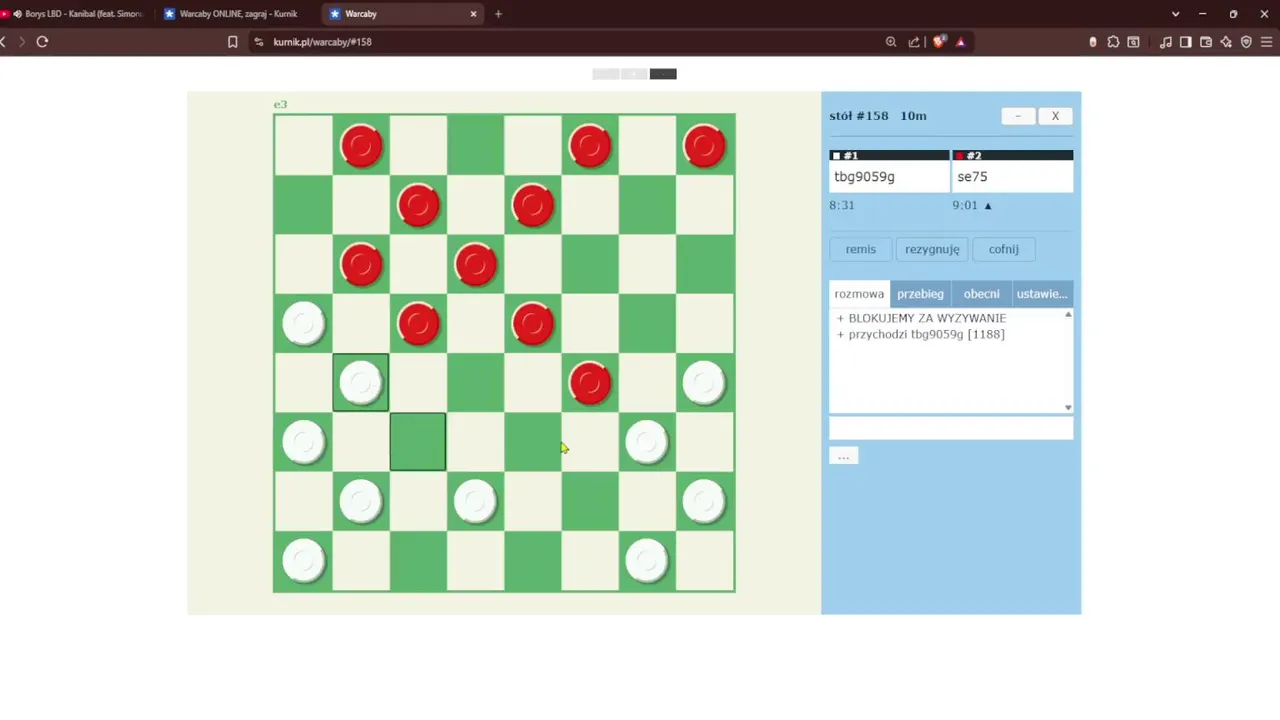Select the white piece on d2
The height and width of the screenshot is (720, 1280).
(x=475, y=501)
